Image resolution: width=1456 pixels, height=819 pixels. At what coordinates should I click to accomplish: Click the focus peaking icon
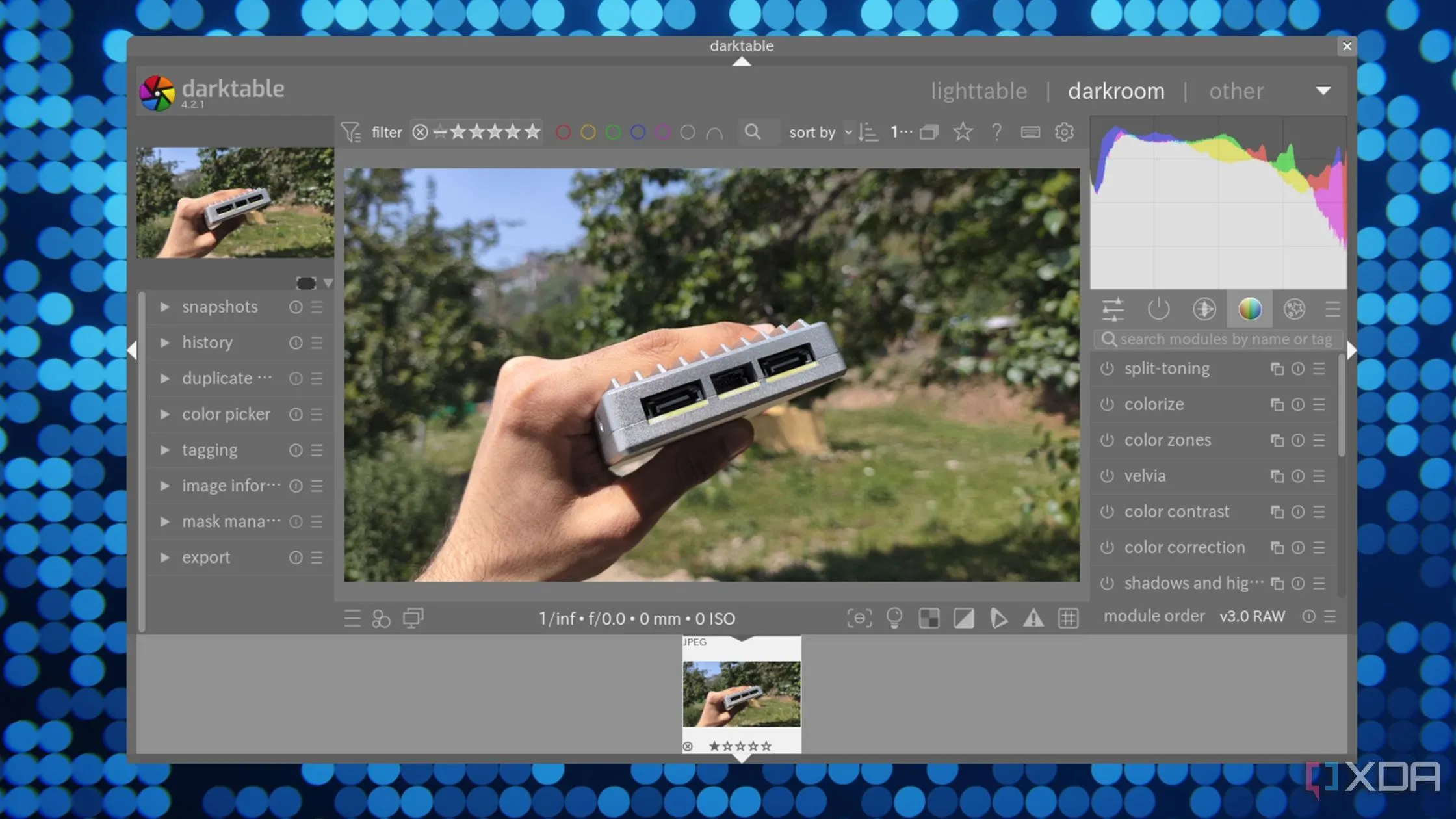[x=859, y=618]
